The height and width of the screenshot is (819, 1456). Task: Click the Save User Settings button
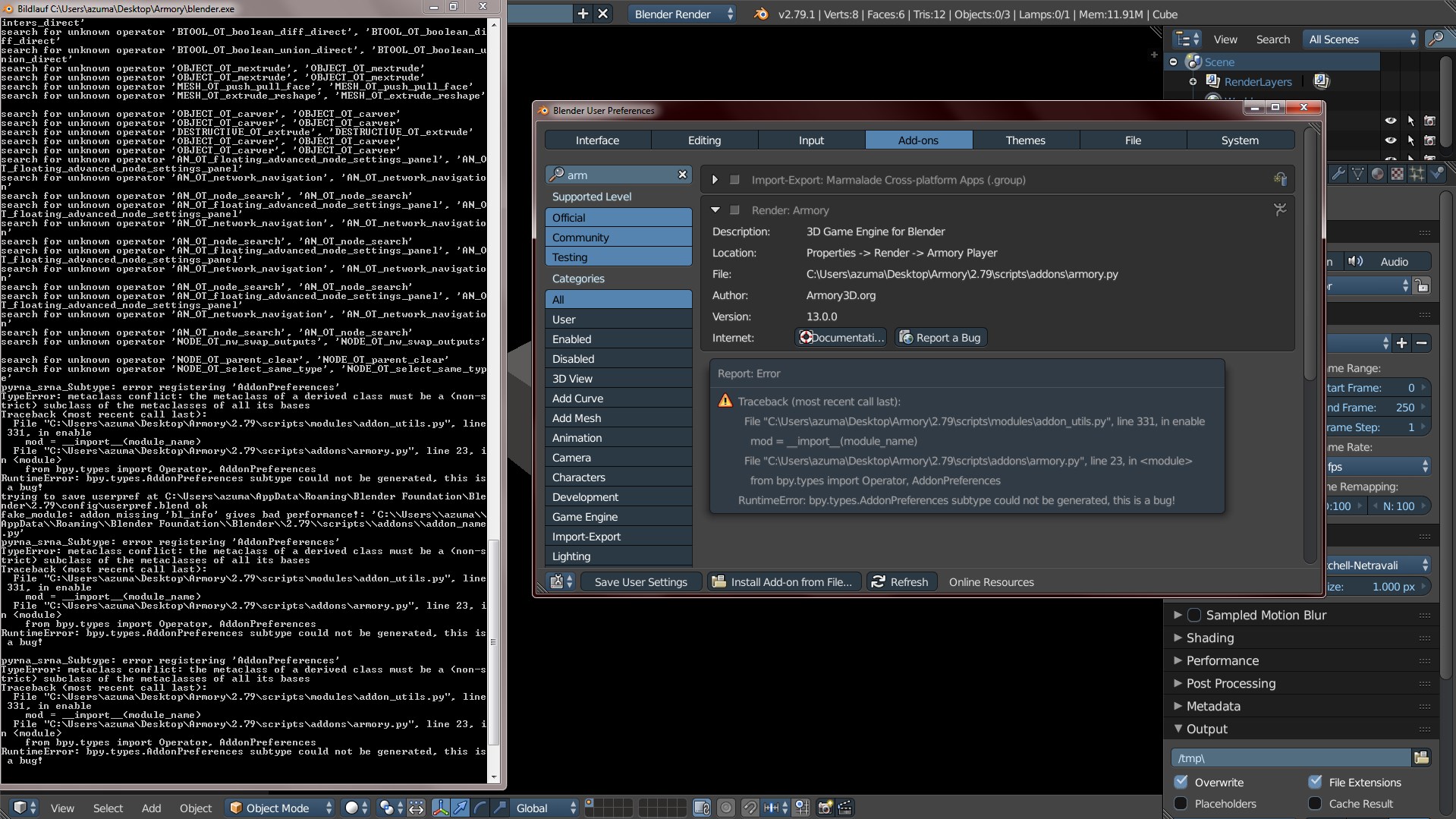pyautogui.click(x=640, y=581)
